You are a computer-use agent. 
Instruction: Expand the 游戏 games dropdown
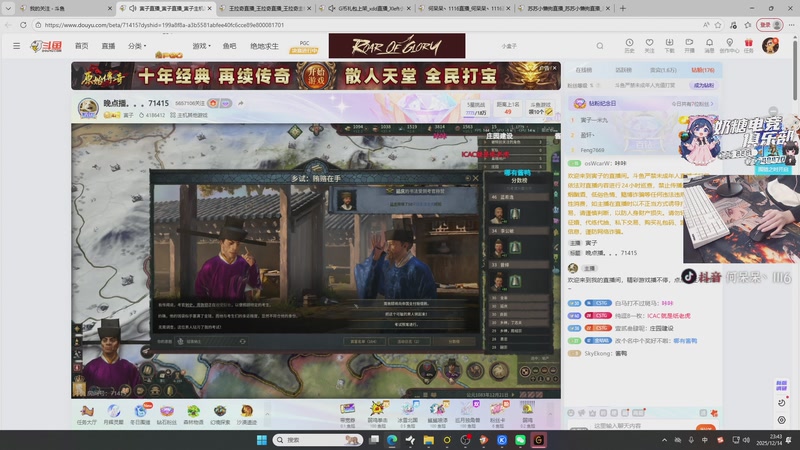201,46
